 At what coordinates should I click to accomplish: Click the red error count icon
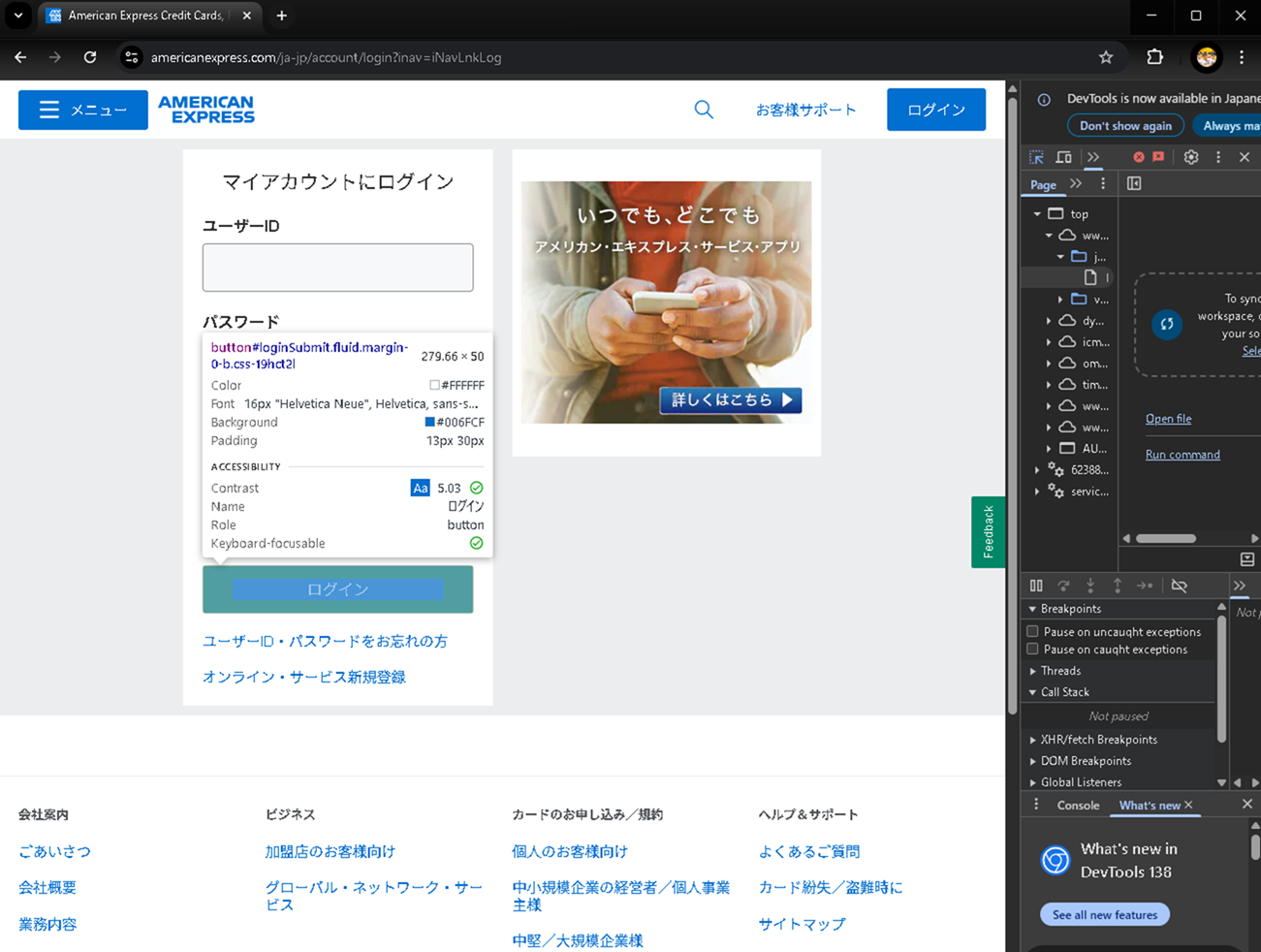tap(1139, 157)
